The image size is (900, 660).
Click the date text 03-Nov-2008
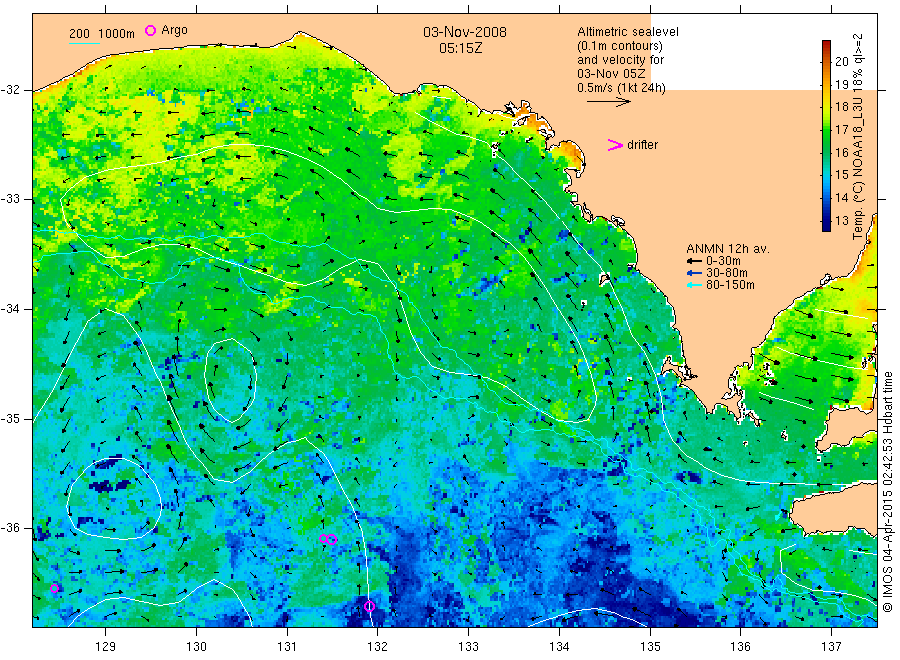[465, 32]
